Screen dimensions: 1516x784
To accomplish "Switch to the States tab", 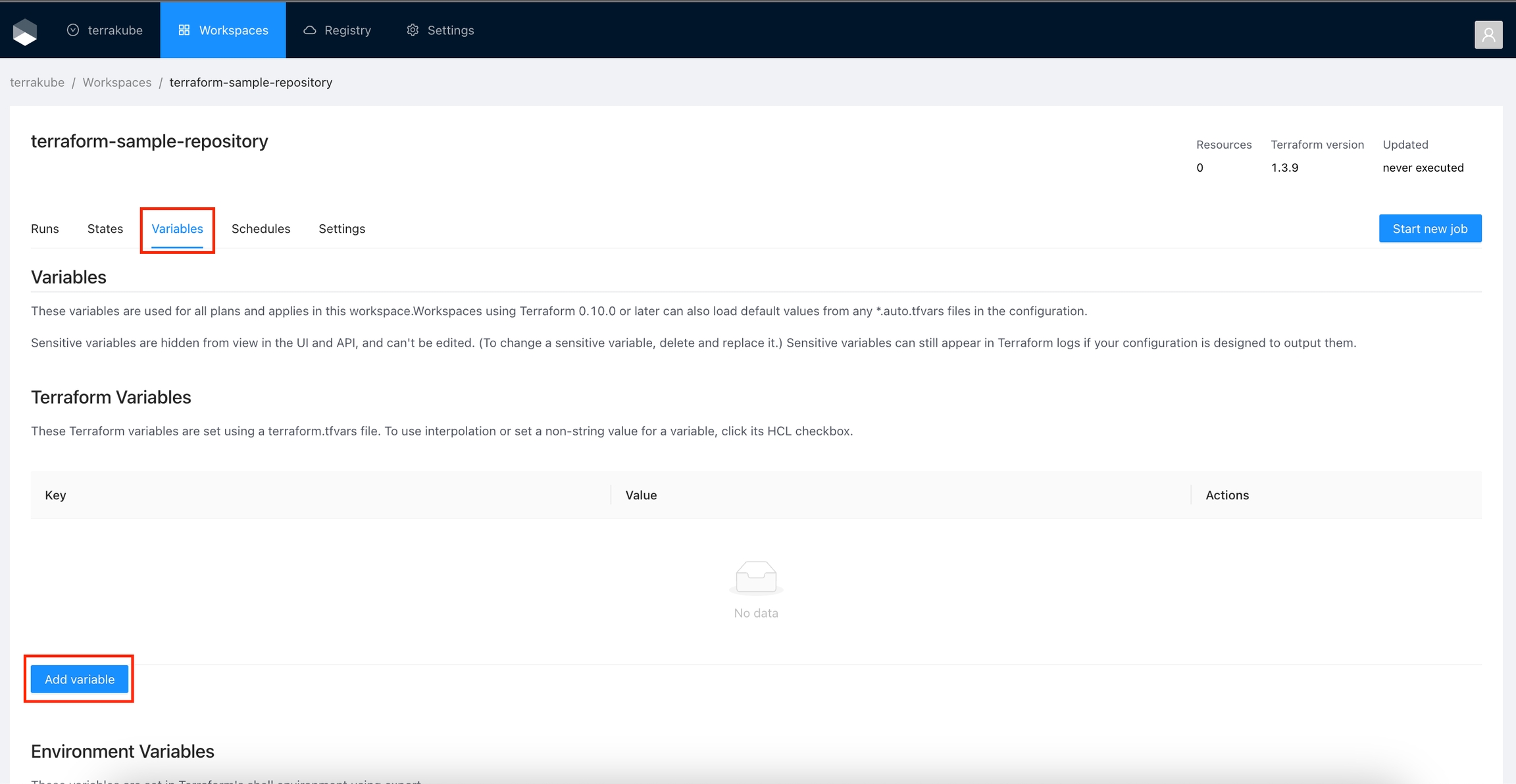I will coord(105,229).
